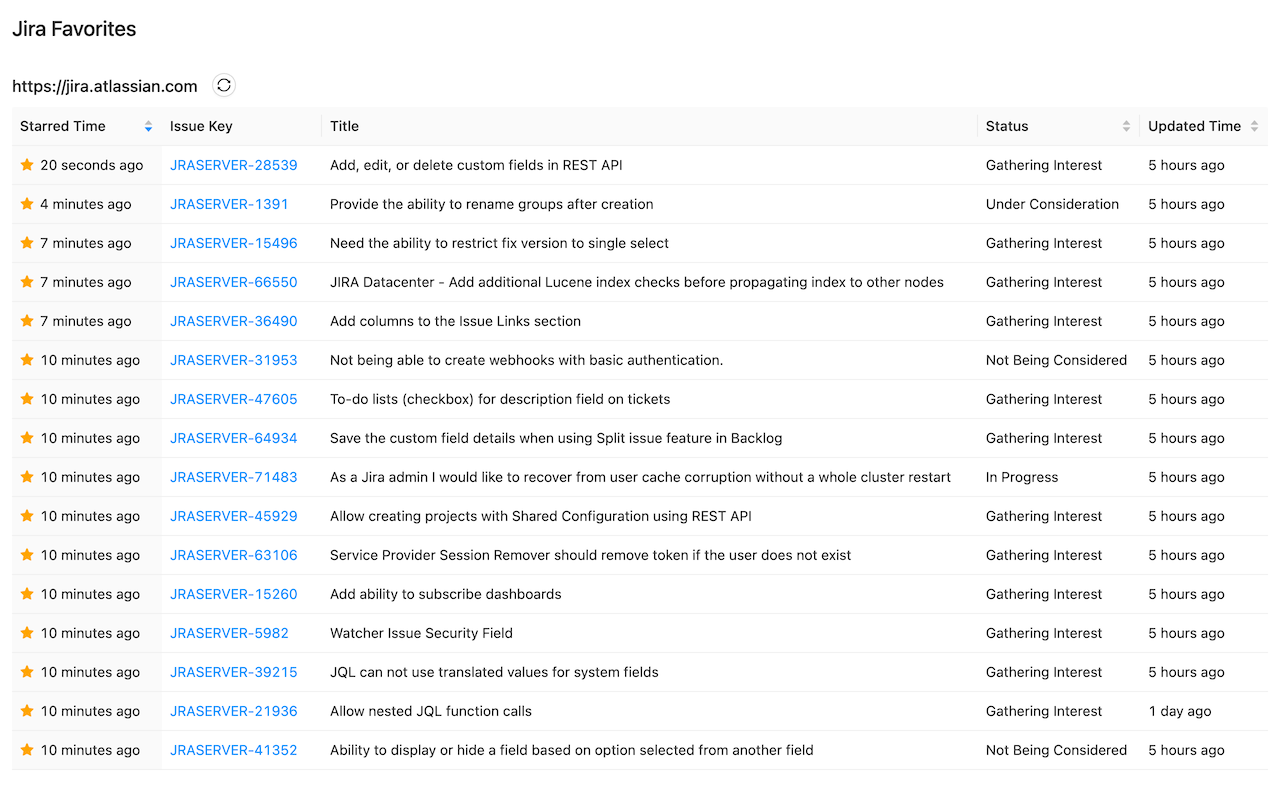Visit issue JRASERVER-5982
This screenshot has width=1280, height=800.
[x=229, y=633]
